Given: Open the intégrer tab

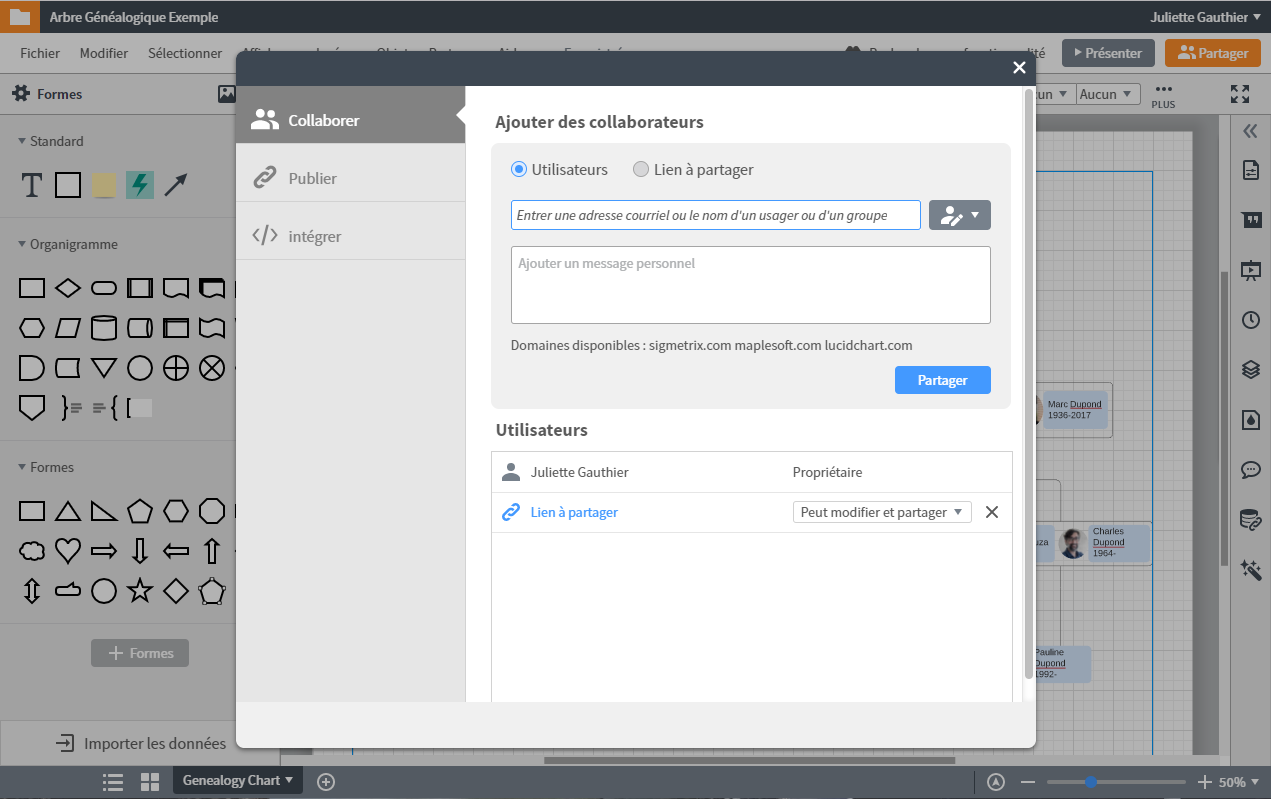Looking at the screenshot, I should coord(315,236).
